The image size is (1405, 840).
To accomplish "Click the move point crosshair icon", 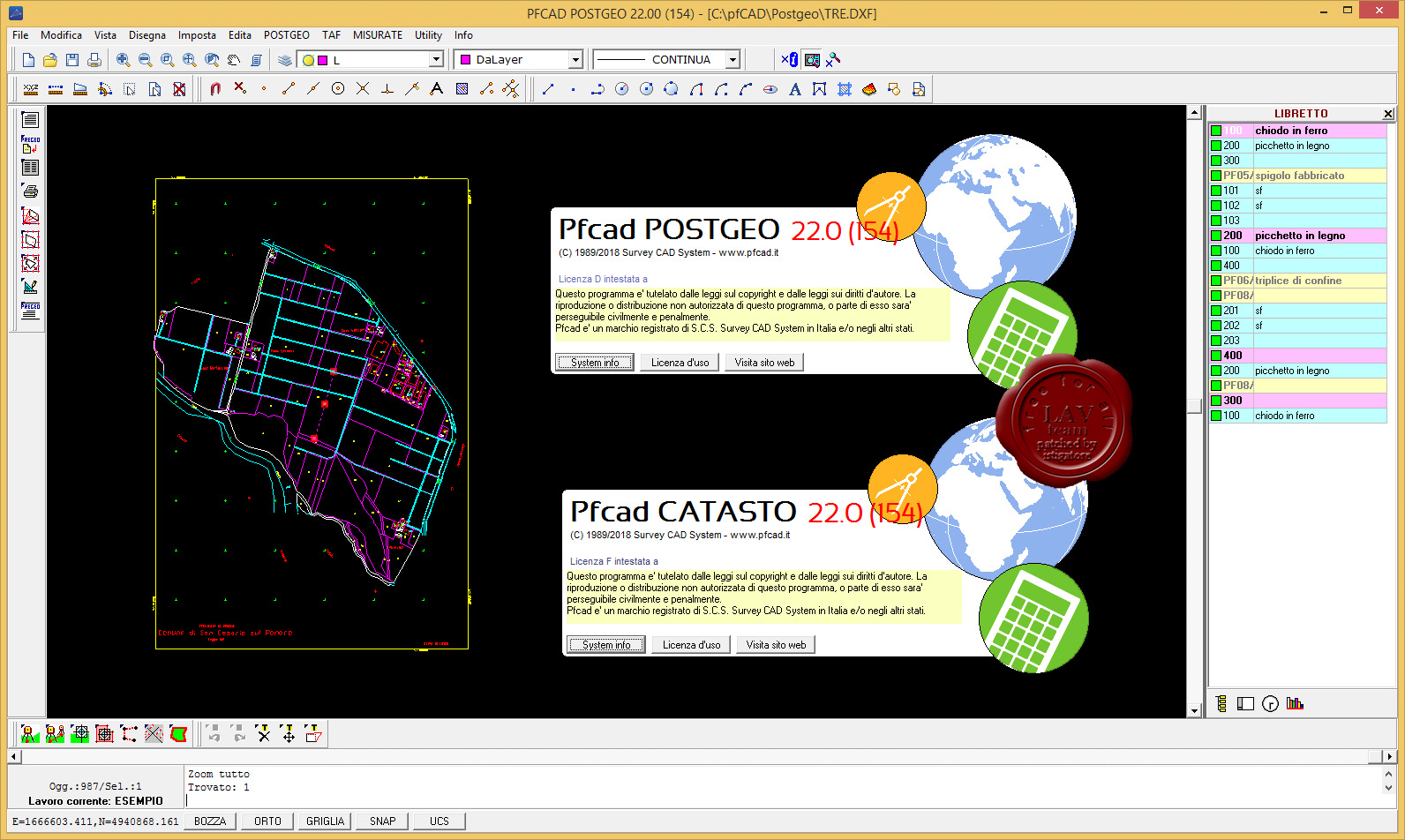I will point(289,734).
